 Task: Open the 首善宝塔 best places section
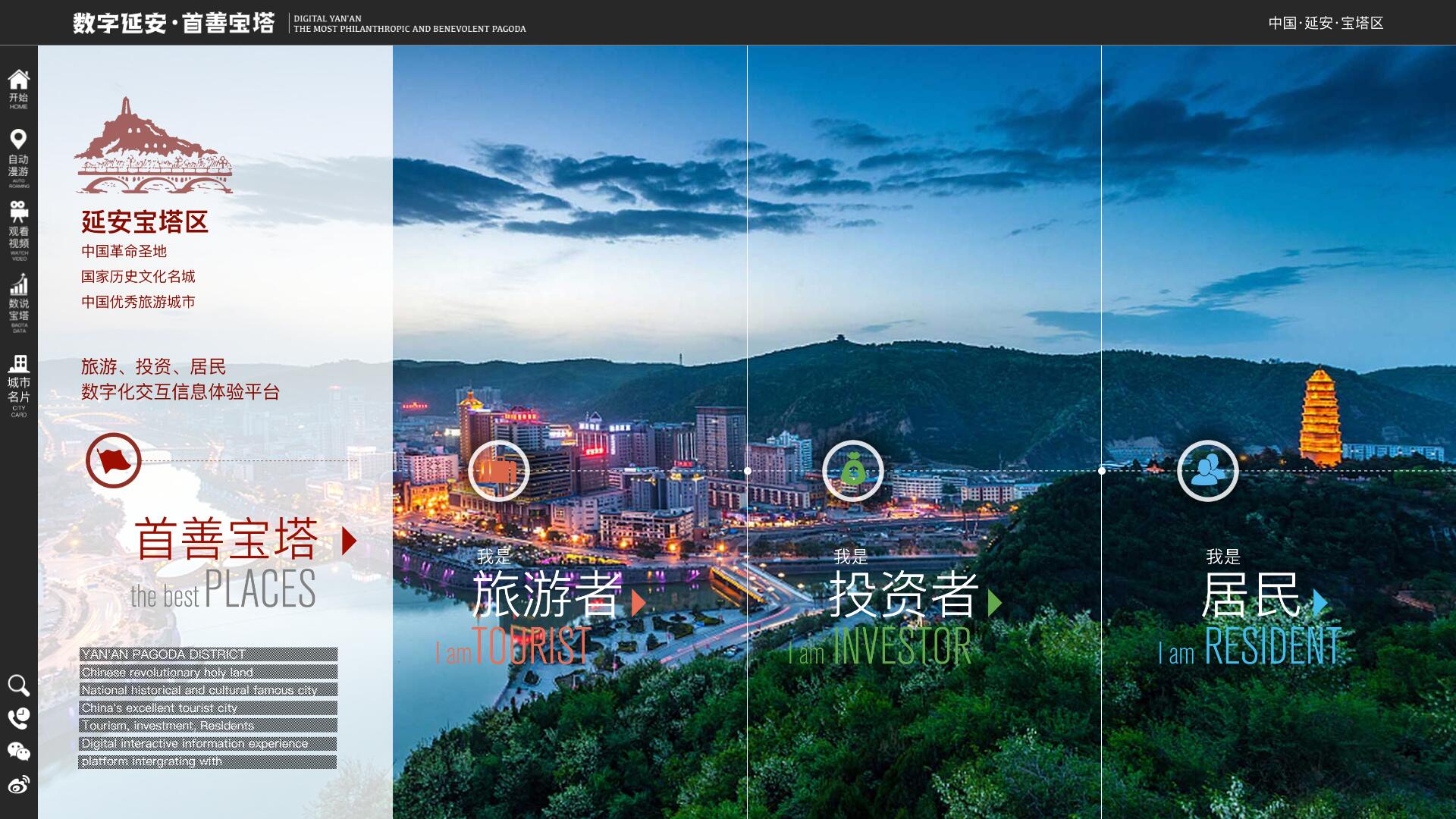(227, 540)
